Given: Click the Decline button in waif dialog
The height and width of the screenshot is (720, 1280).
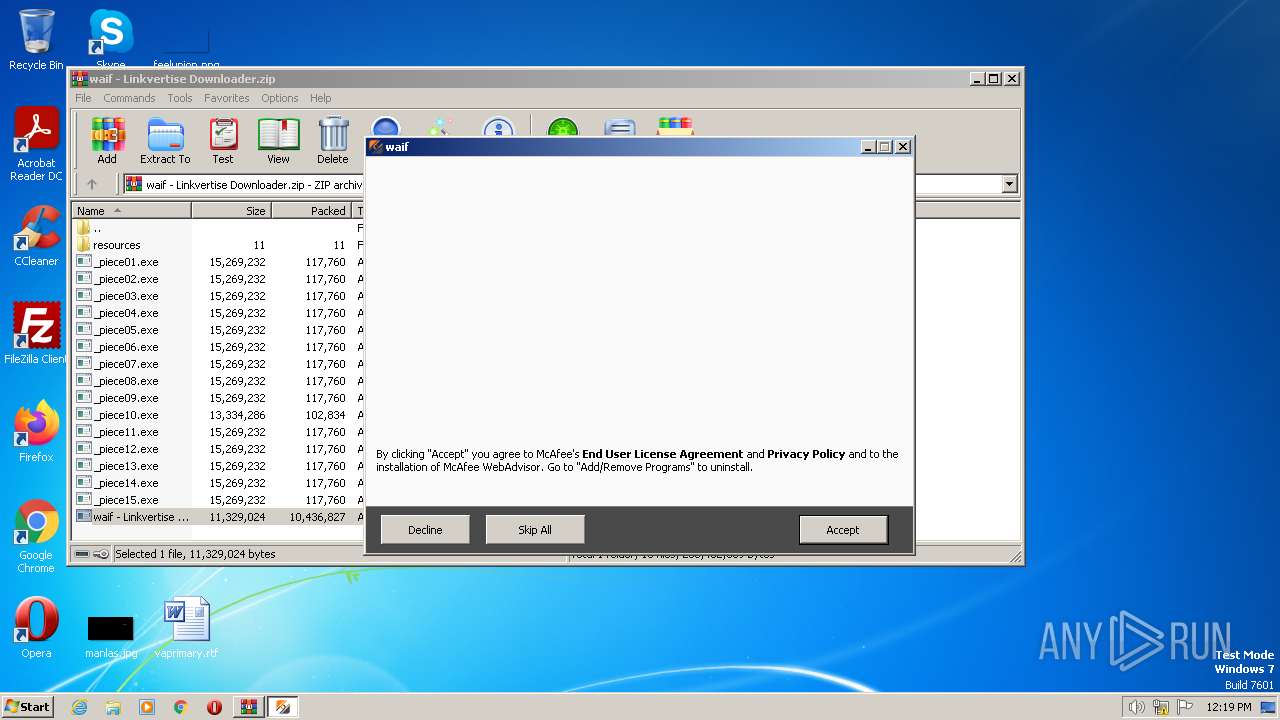Looking at the screenshot, I should (425, 530).
